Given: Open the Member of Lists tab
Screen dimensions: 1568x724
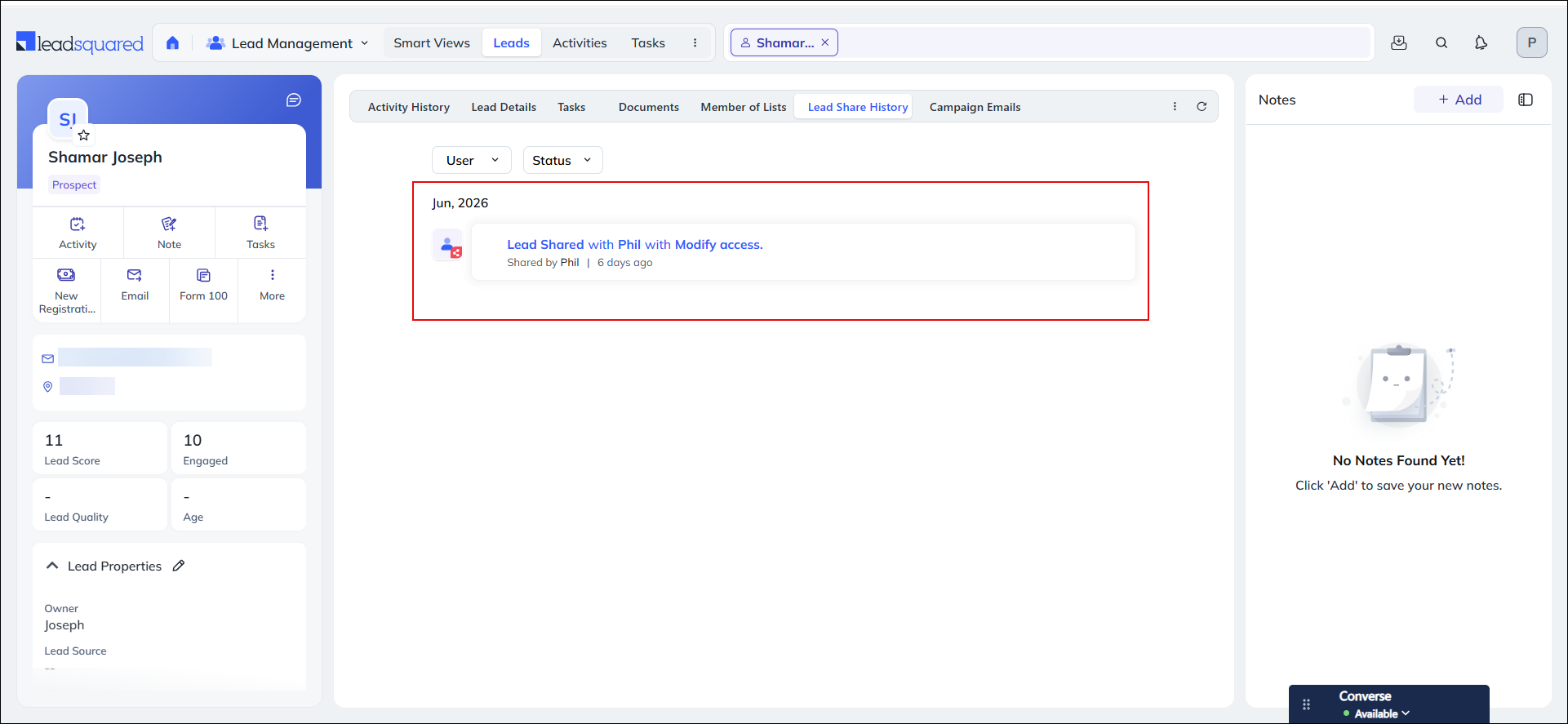Looking at the screenshot, I should tap(743, 107).
